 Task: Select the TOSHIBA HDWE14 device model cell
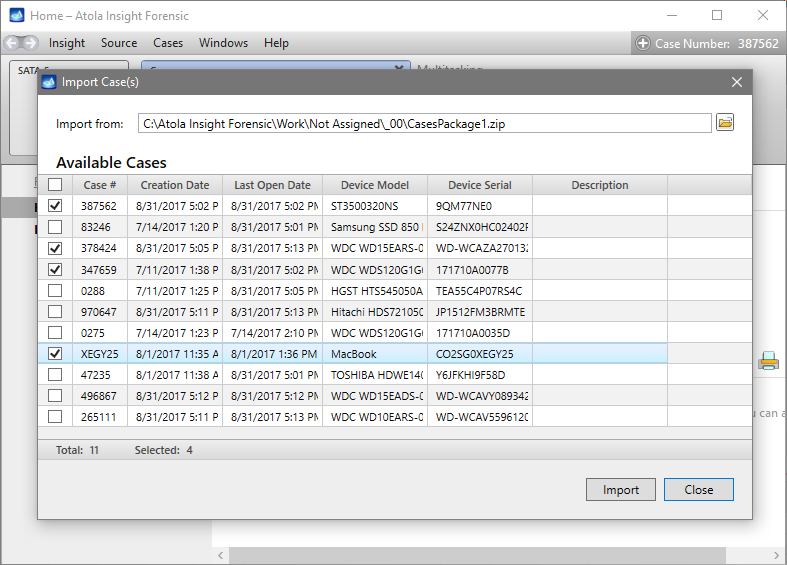tap(375, 375)
